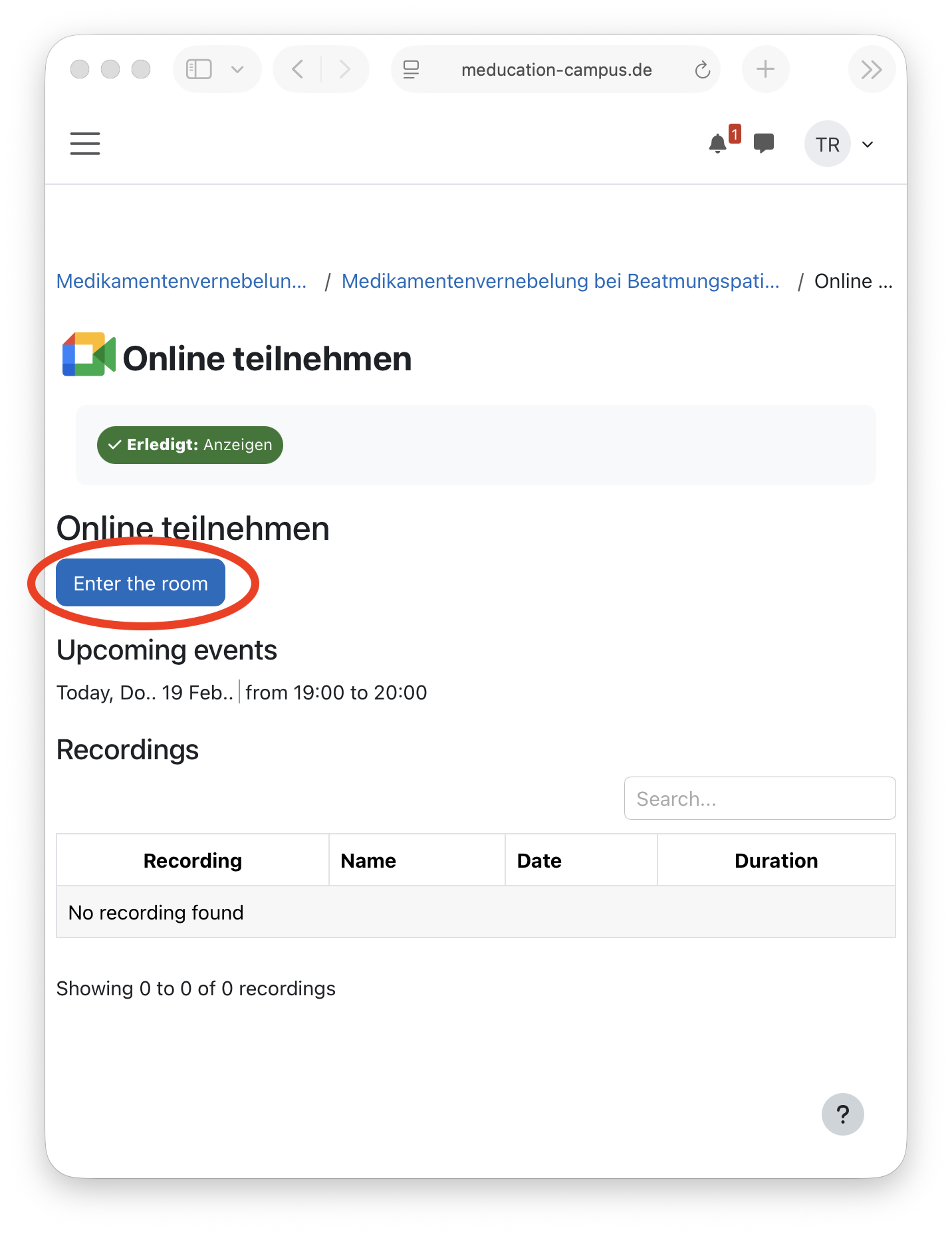Click the page reader icon in address bar
Image resolution: width=952 pixels, height=1234 pixels.
click(412, 70)
